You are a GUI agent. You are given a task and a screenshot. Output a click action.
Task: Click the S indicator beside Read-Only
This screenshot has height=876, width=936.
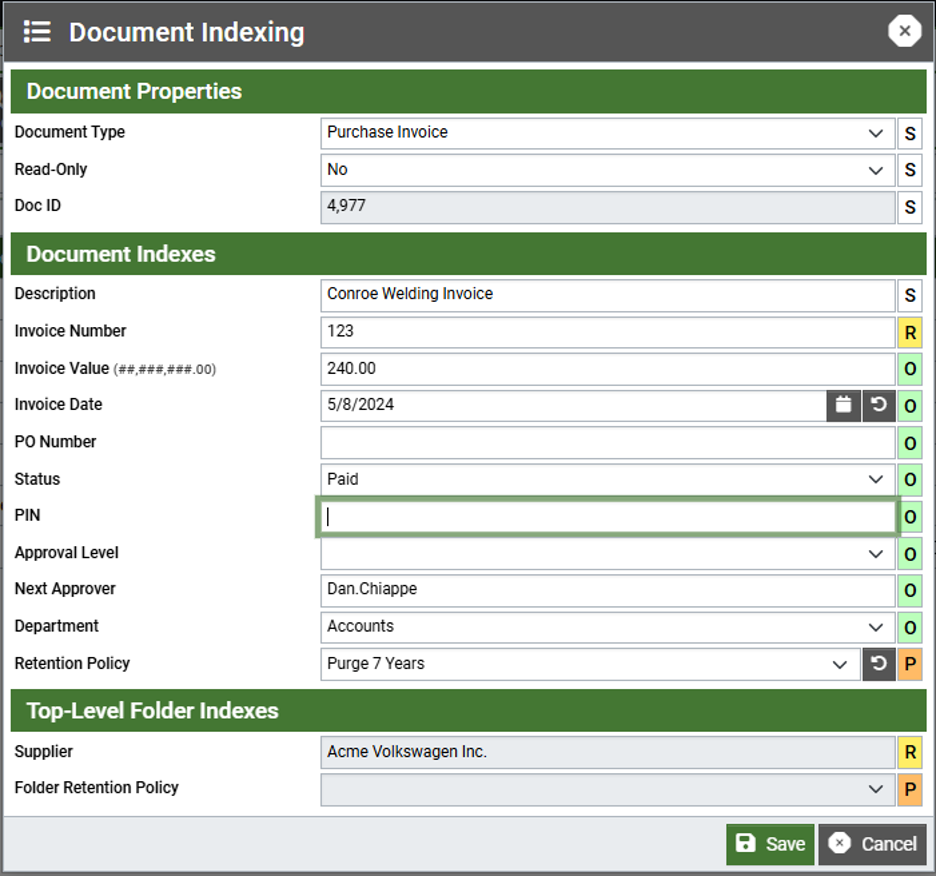point(910,170)
